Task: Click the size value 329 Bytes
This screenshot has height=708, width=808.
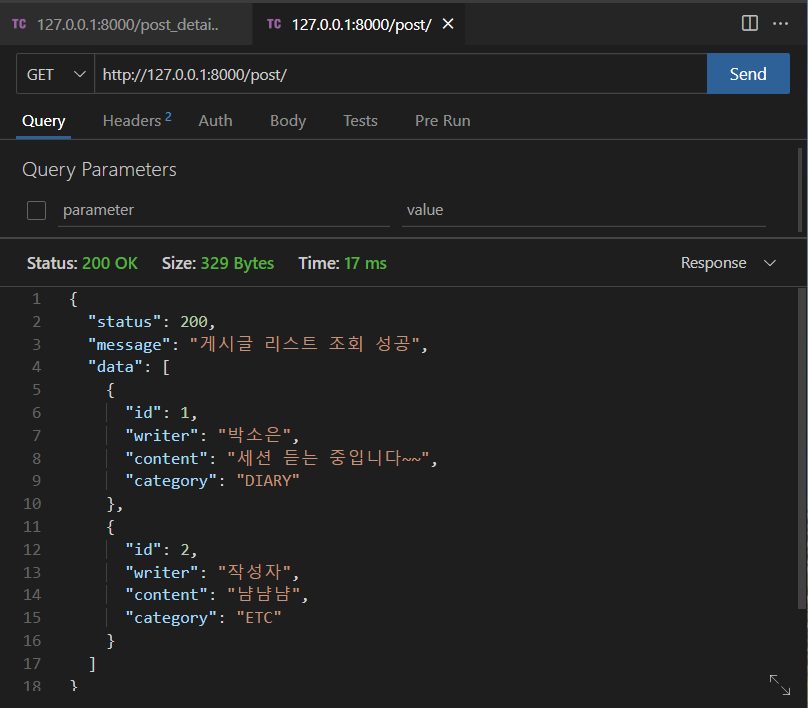Action: click(x=237, y=263)
